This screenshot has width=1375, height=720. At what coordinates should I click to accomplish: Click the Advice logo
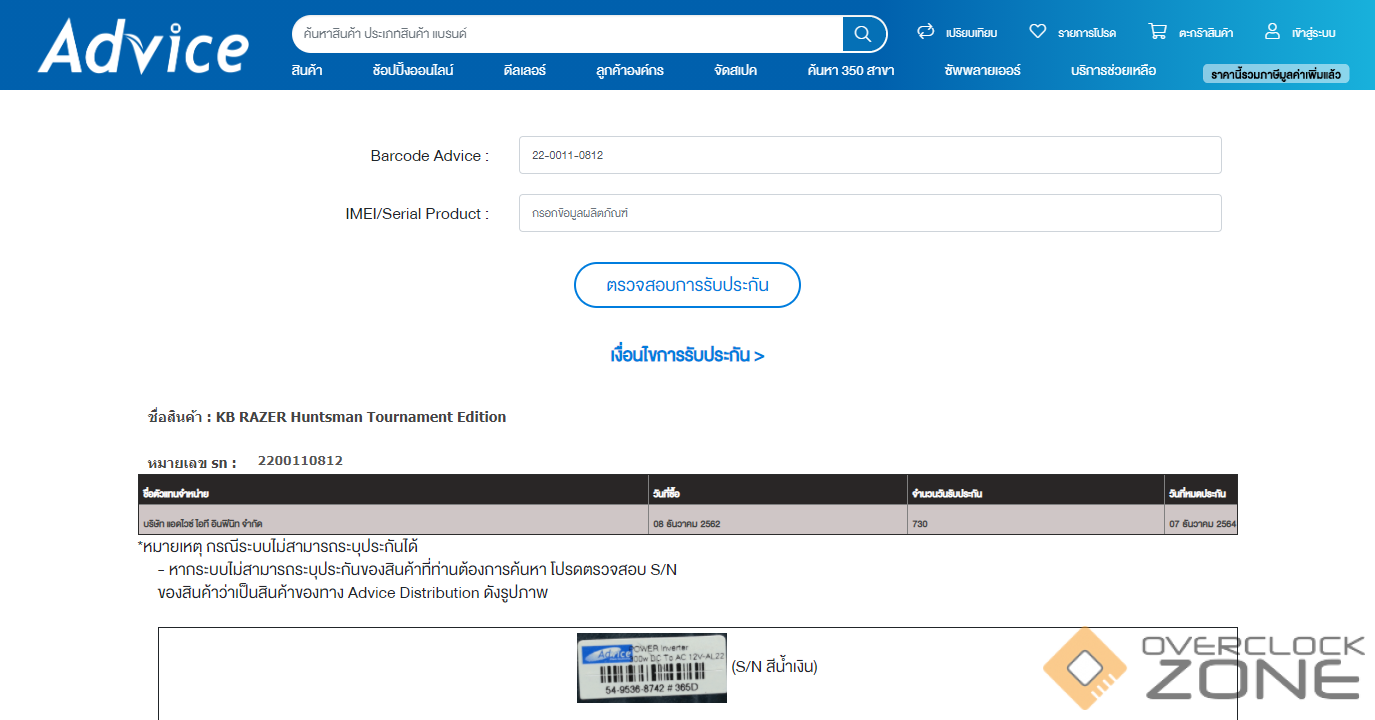143,46
